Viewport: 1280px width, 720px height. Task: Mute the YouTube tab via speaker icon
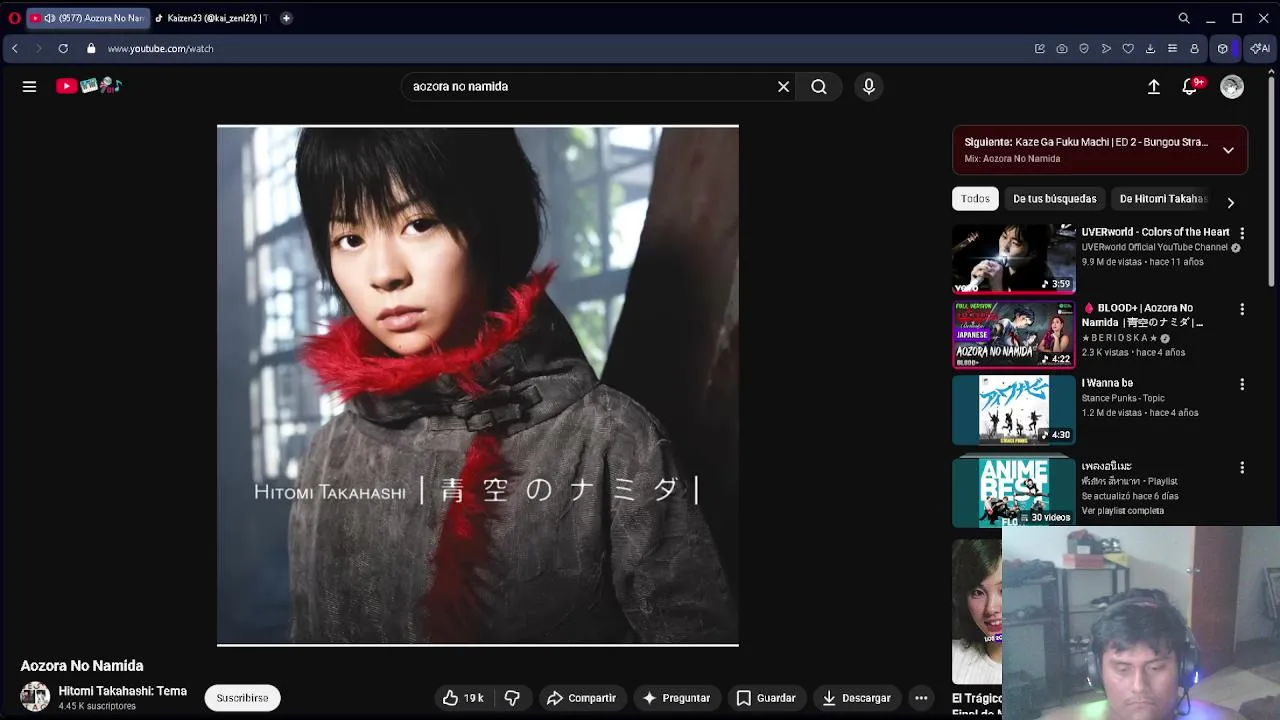coord(50,18)
